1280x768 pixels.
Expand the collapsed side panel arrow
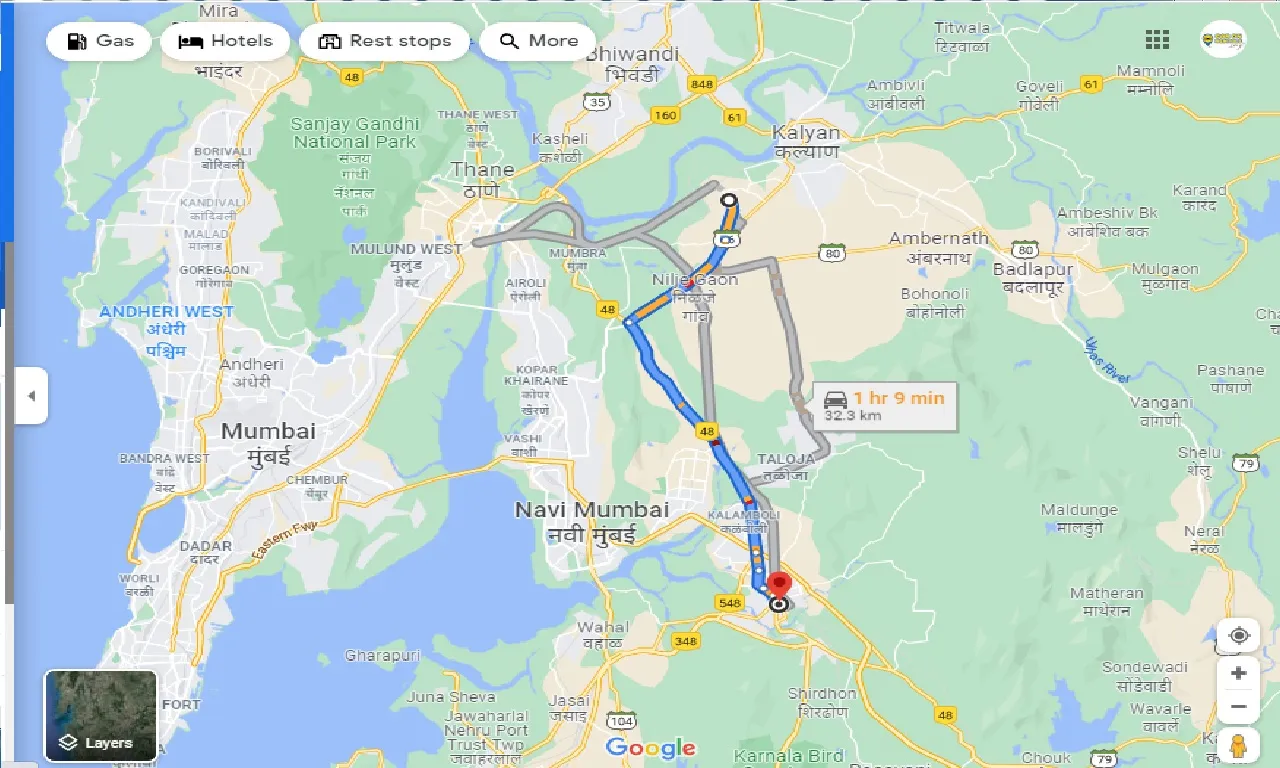pyautogui.click(x=31, y=396)
